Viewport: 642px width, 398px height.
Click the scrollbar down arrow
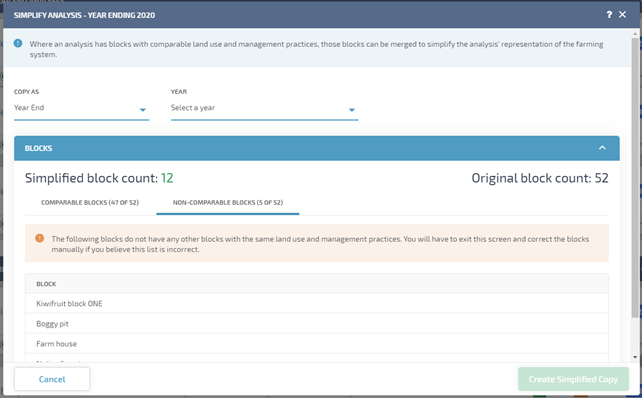[635, 357]
